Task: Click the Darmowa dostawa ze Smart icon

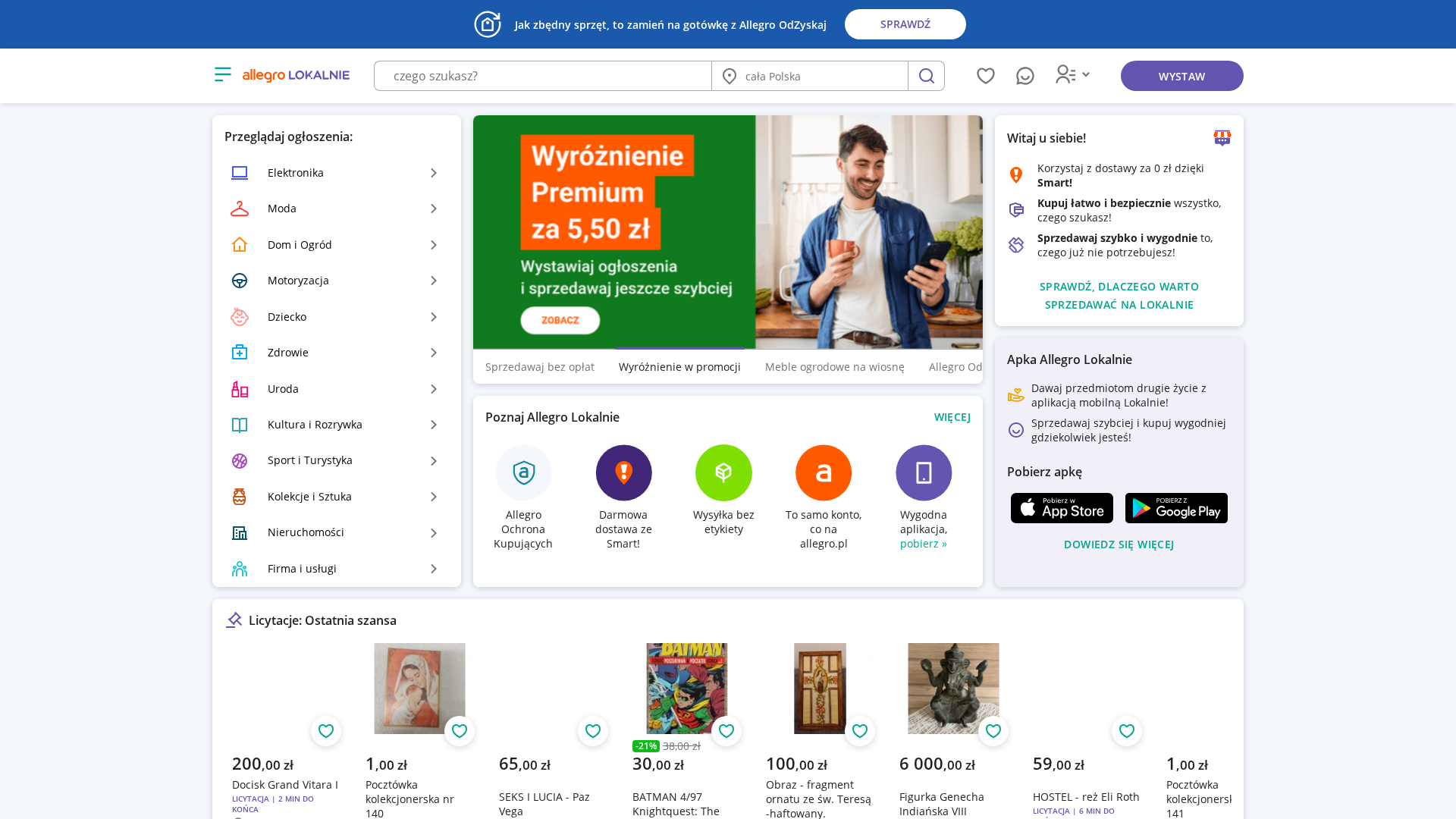Action: [x=623, y=472]
